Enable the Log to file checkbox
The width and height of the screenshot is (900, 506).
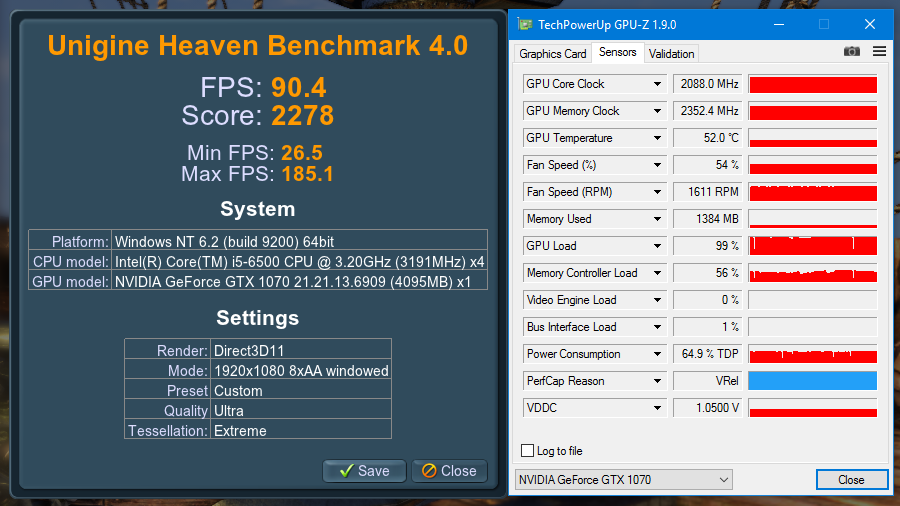click(x=527, y=450)
